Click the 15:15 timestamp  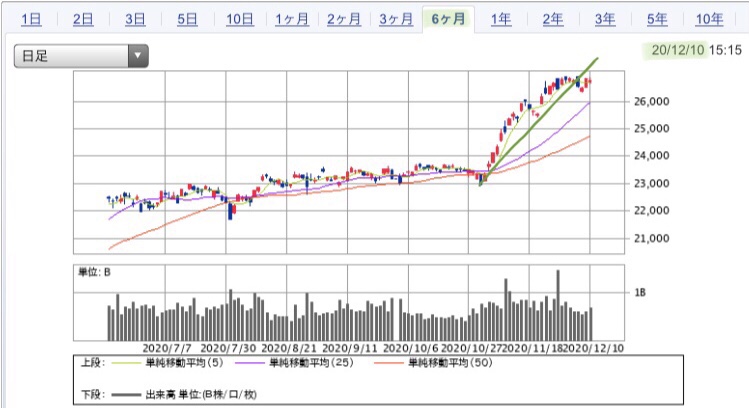725,50
